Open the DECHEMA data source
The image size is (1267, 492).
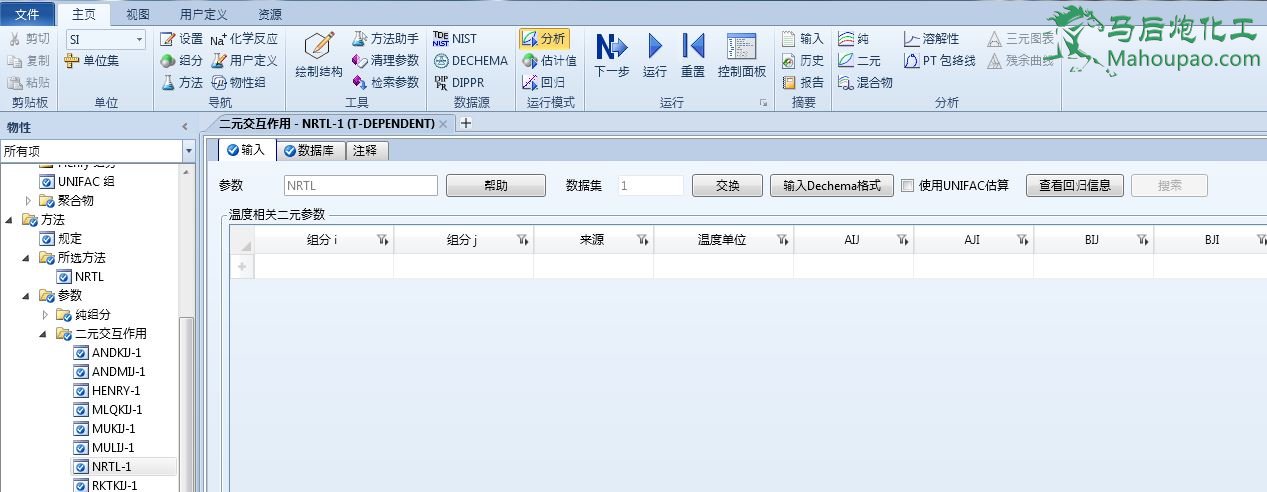coord(470,61)
